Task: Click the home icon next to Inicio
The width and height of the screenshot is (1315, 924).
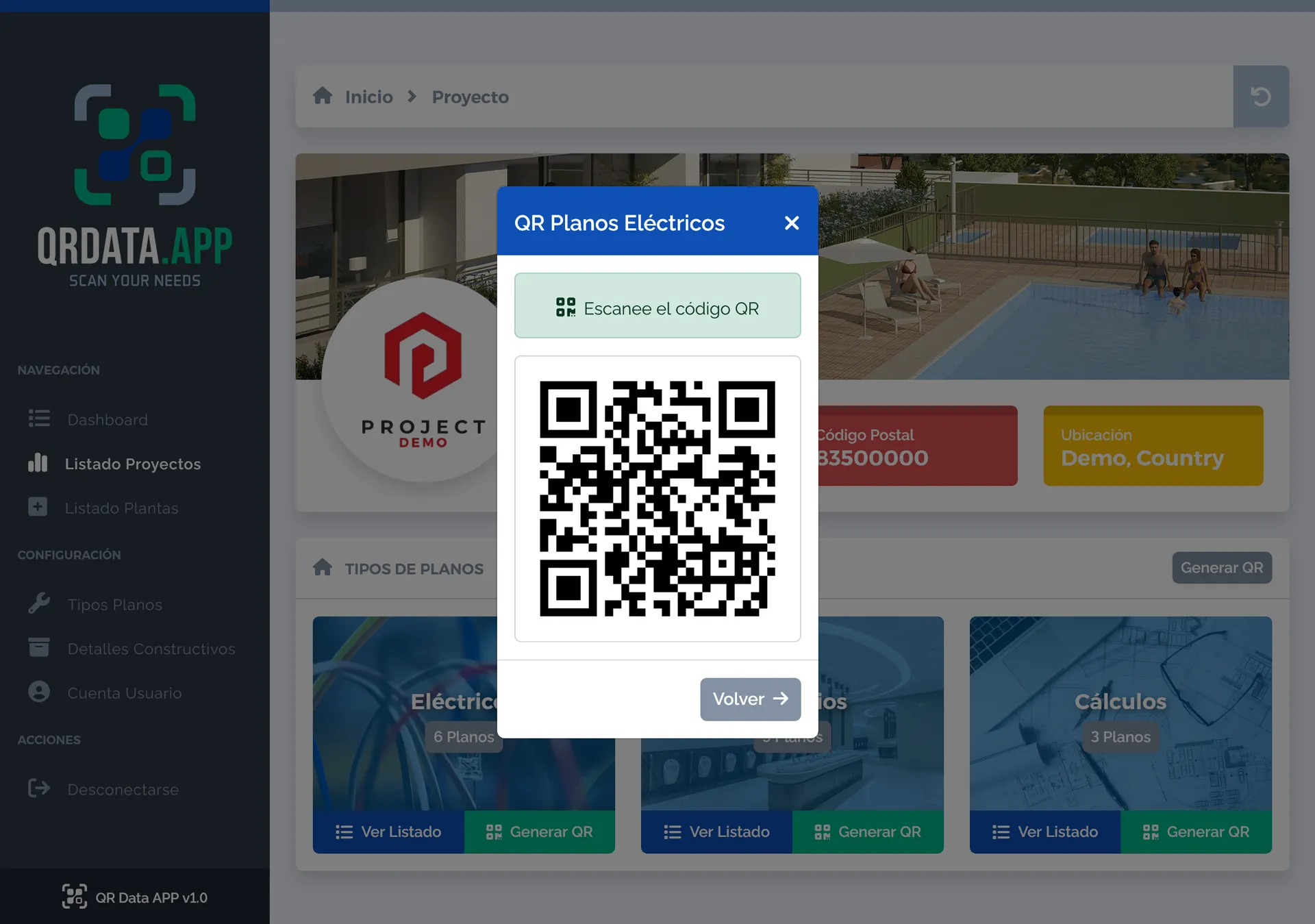Action: coord(323,96)
